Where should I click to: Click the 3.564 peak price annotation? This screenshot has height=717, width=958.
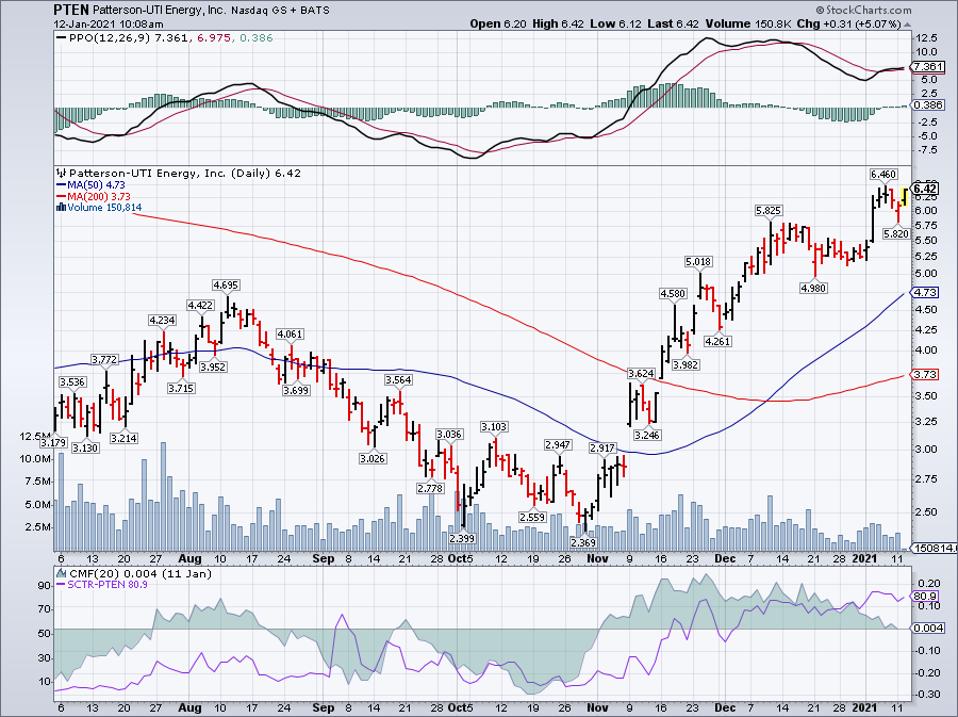pyautogui.click(x=398, y=380)
